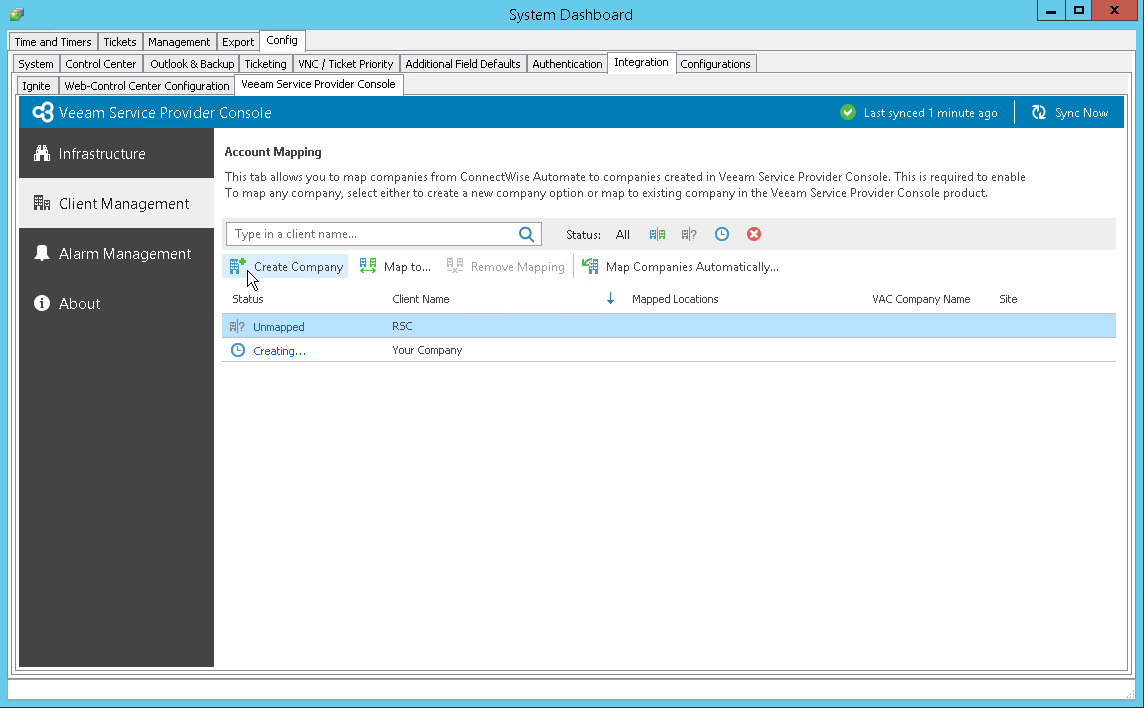Click the sort arrow in table header

(611, 299)
